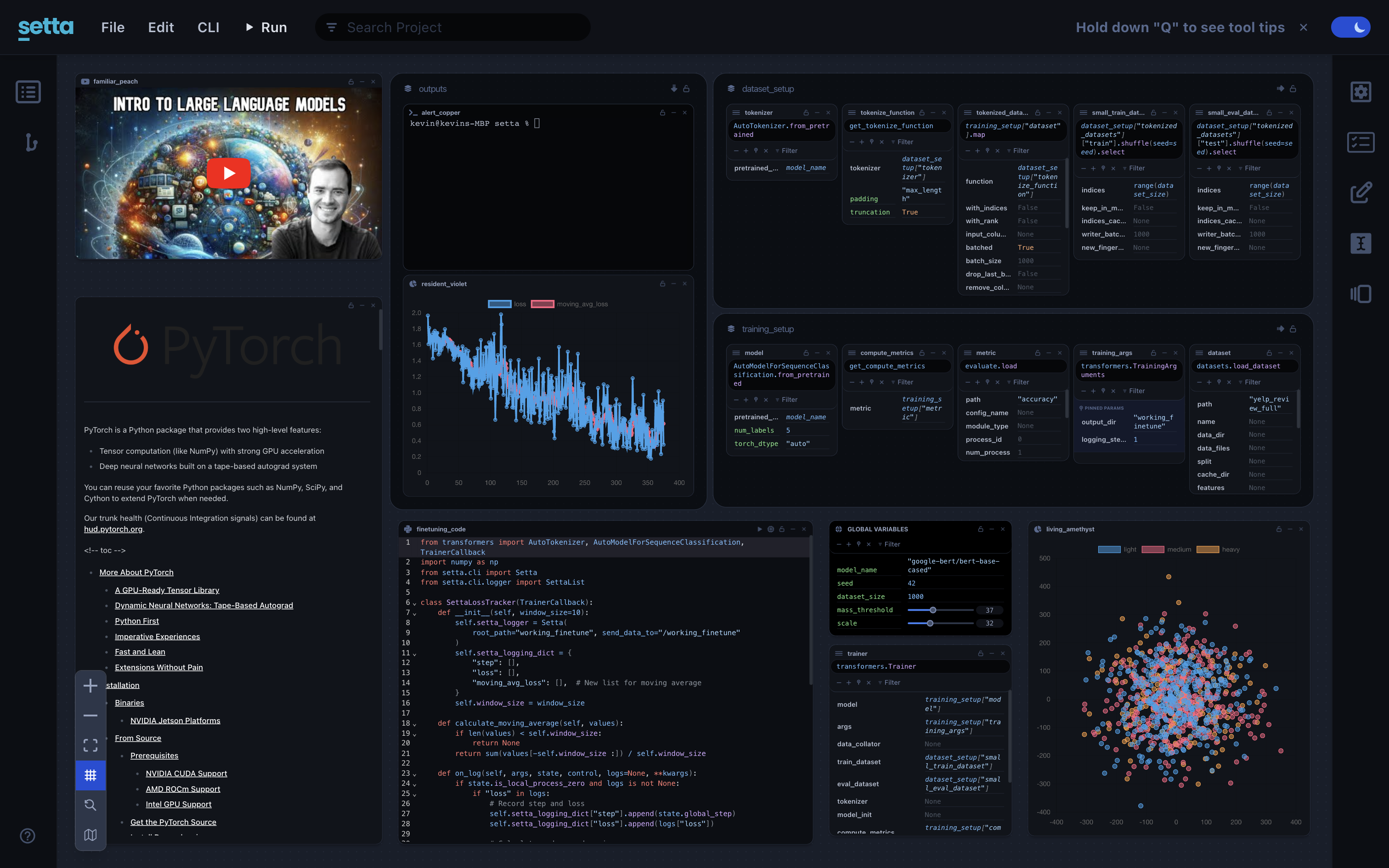Click the add parameter plus in trainer toolbar
This screenshot has width=1389, height=868.
point(849,682)
